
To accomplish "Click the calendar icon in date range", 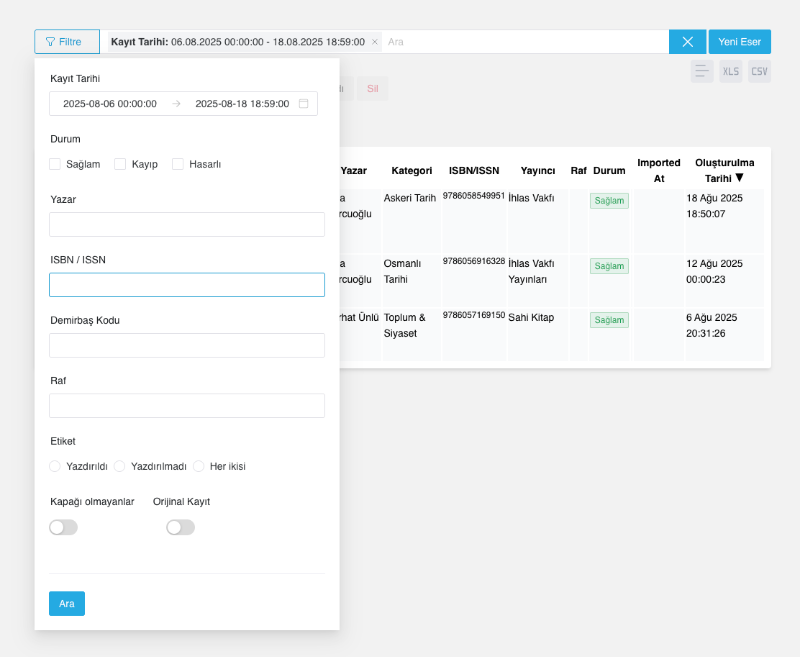I will pos(304,104).
